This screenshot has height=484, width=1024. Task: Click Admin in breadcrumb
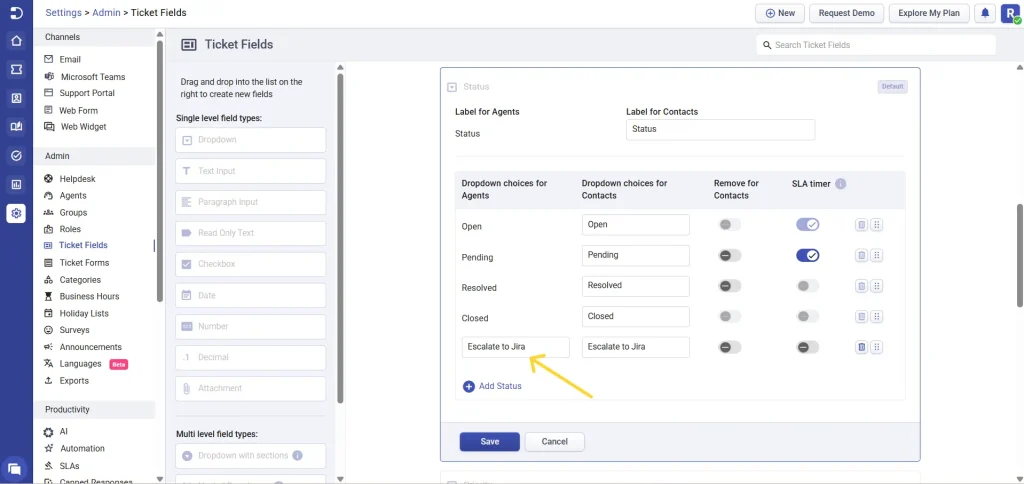click(x=106, y=12)
